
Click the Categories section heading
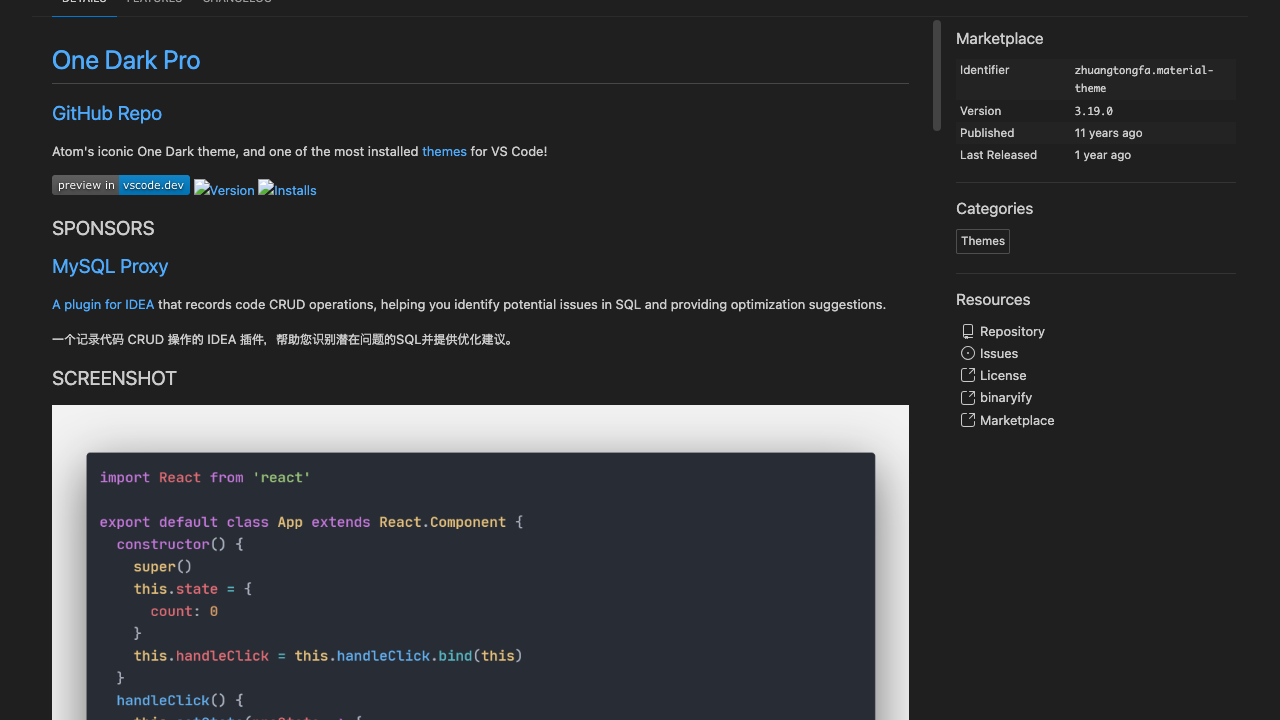click(x=994, y=208)
